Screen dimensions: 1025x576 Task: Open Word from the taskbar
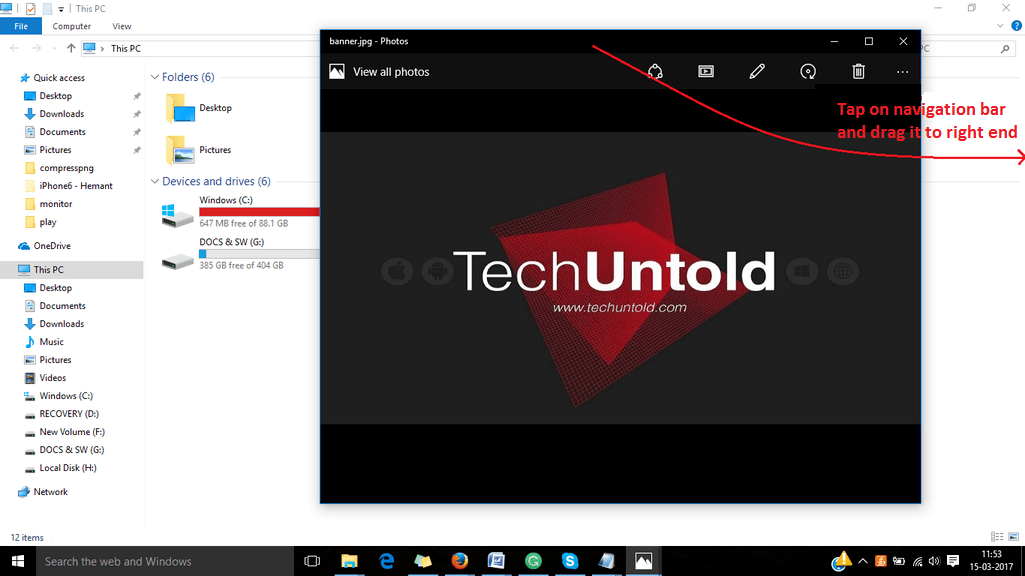point(496,561)
